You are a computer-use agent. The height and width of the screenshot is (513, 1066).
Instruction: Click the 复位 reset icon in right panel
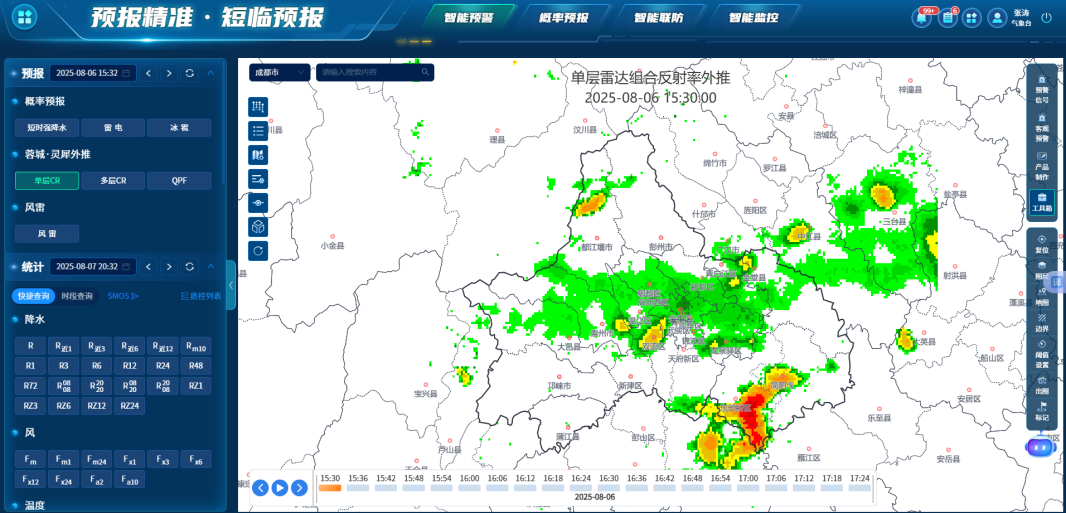1042,244
